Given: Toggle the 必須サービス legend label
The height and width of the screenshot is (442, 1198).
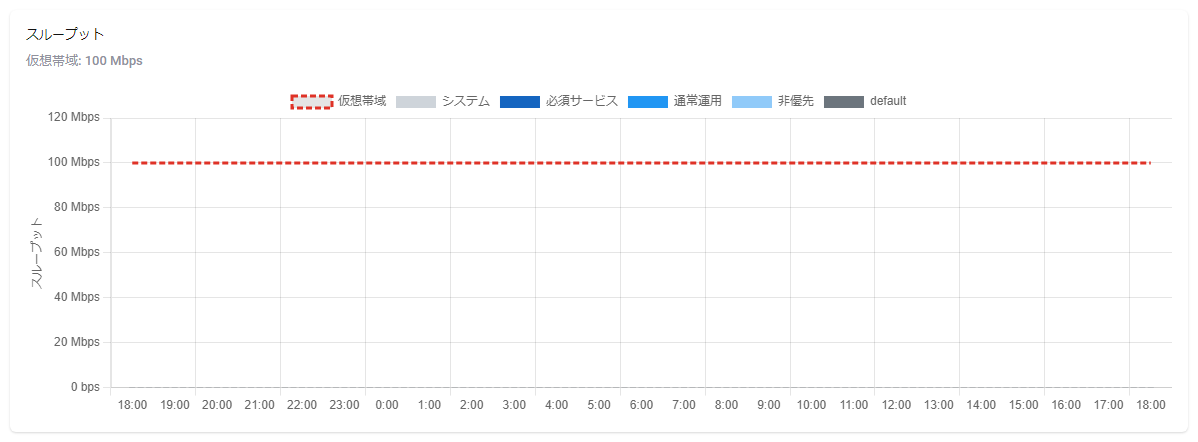Looking at the screenshot, I should coord(582,101).
